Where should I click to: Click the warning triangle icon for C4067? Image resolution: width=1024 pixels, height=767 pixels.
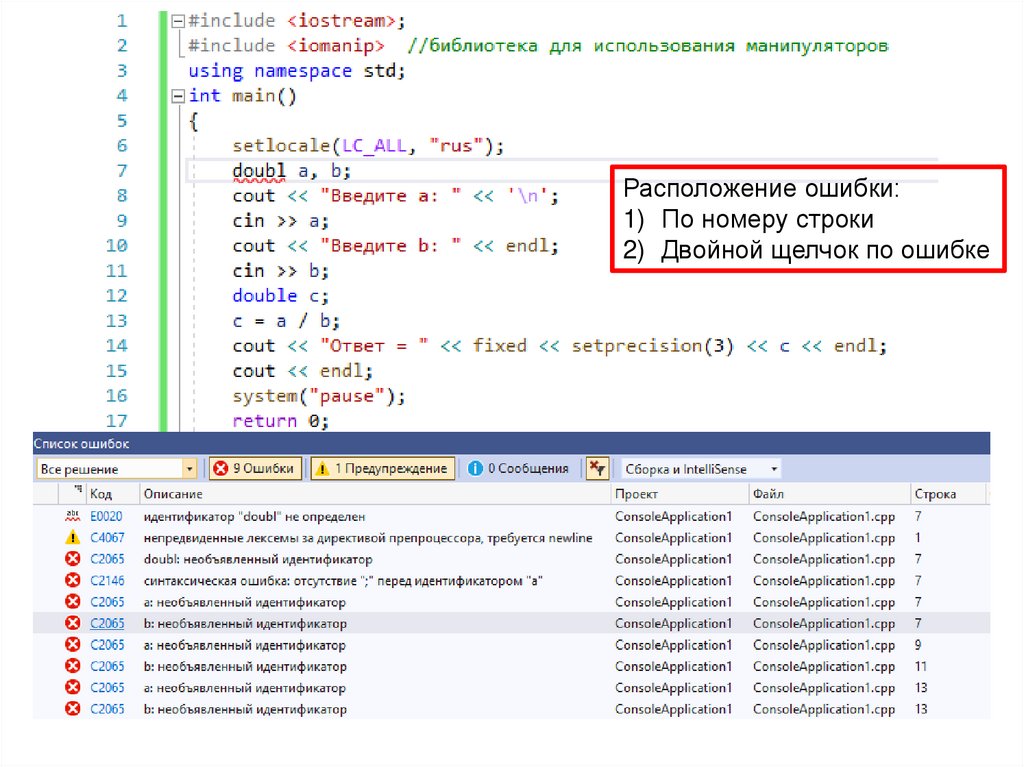click(72, 538)
